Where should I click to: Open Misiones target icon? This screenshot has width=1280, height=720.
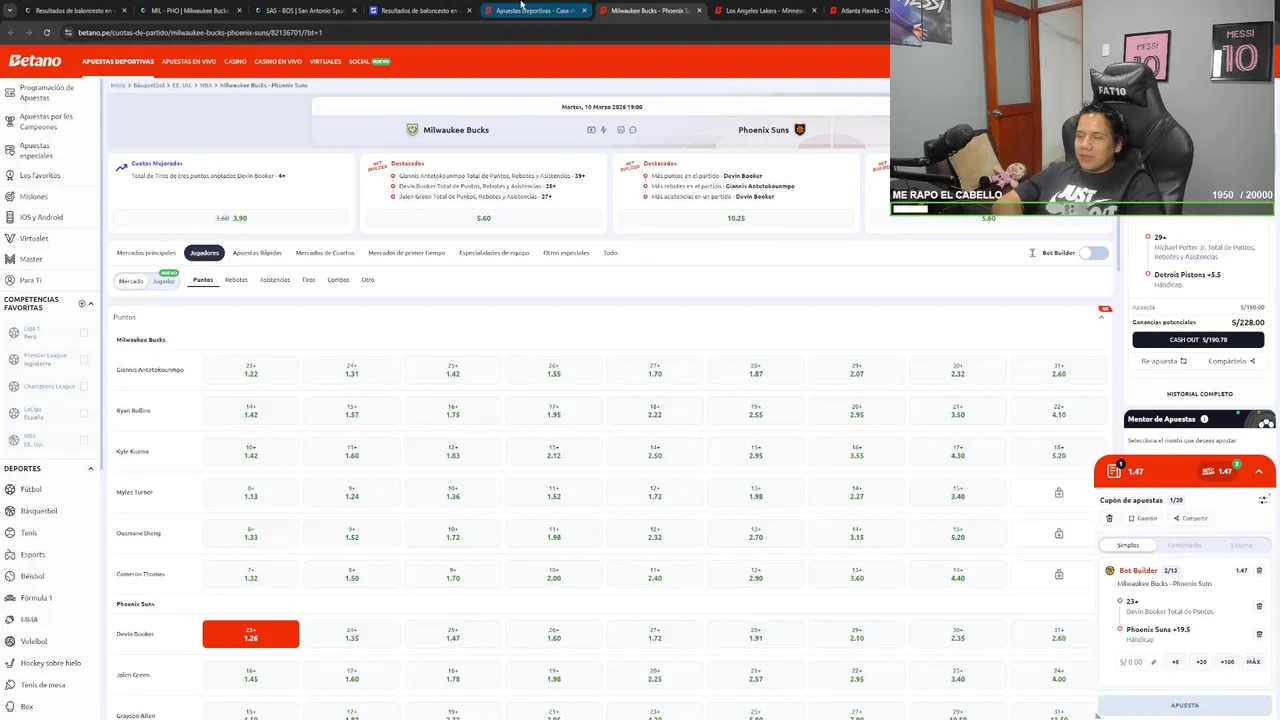[9, 196]
